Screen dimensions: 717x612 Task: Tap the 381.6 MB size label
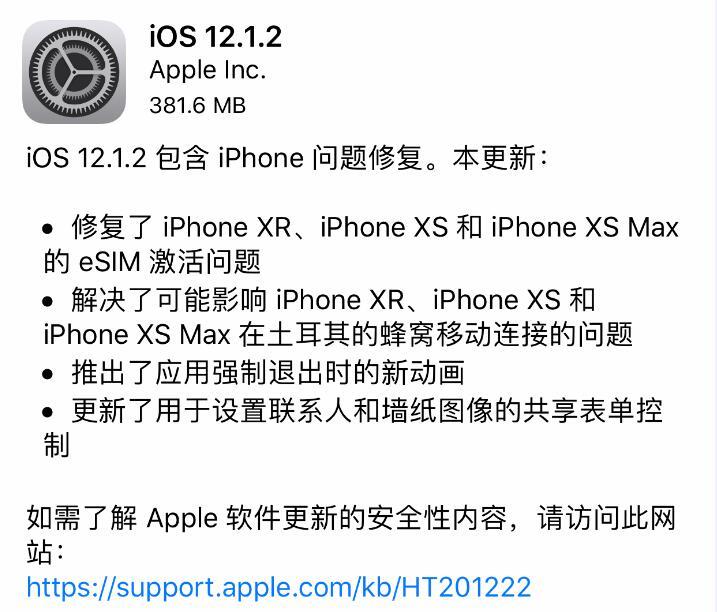coord(198,105)
